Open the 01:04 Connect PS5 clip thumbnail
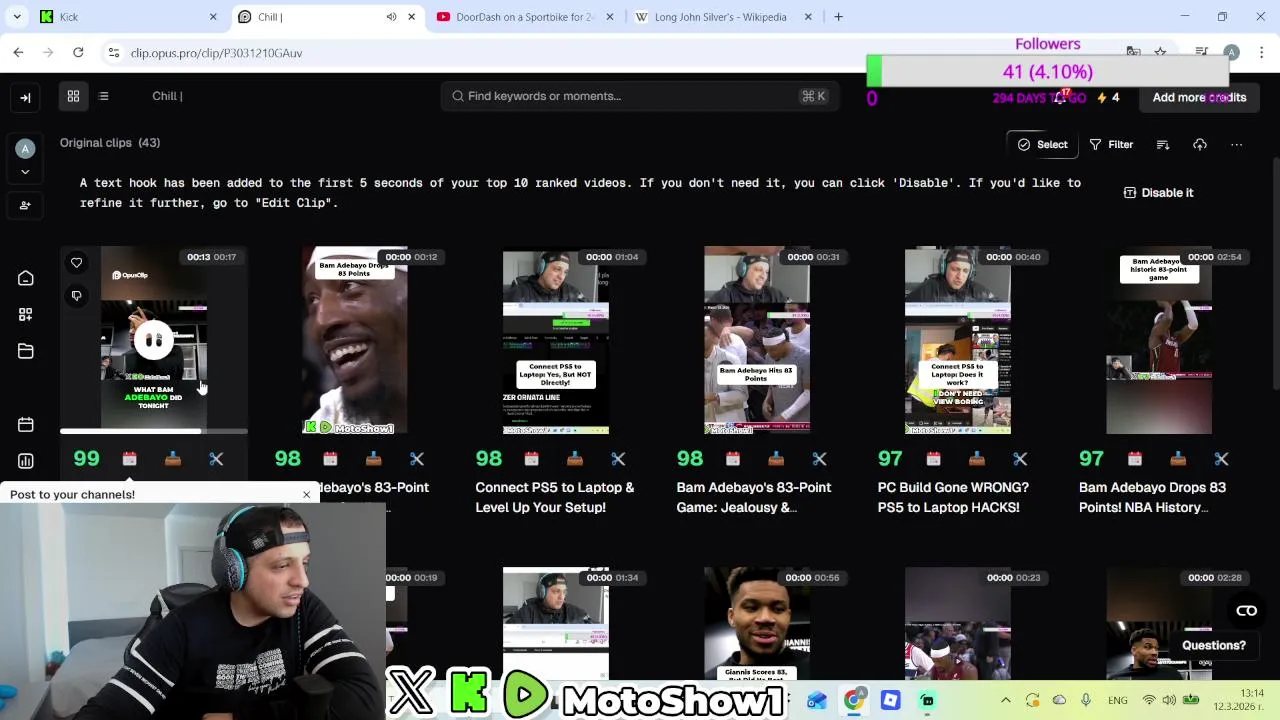1280x720 pixels. (556, 341)
